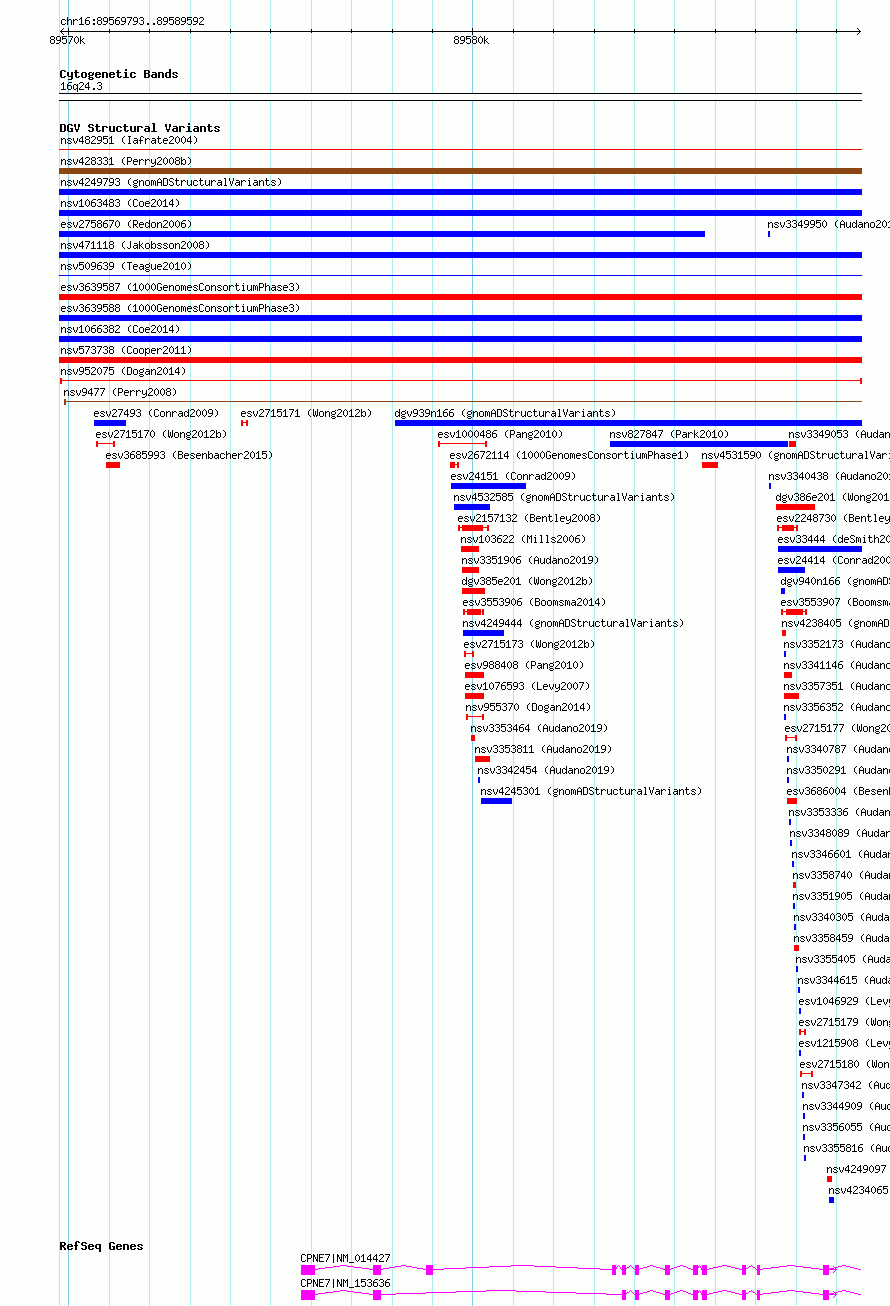The width and height of the screenshot is (890, 1306).
Task: Open variant label dgv386e201 on right side
Action: pos(832,497)
